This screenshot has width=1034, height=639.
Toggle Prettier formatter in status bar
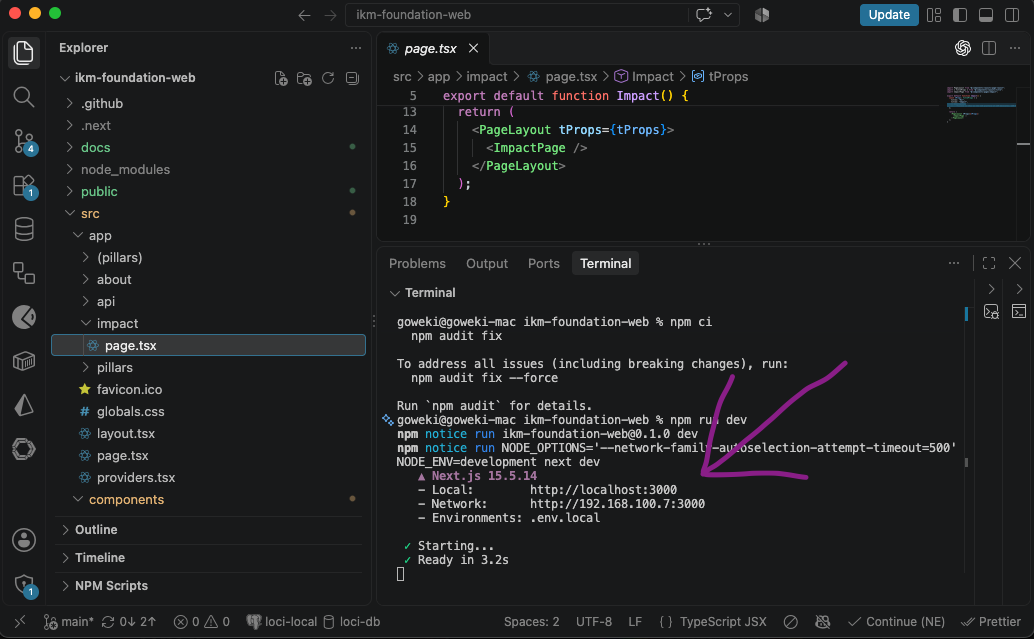tap(990, 622)
